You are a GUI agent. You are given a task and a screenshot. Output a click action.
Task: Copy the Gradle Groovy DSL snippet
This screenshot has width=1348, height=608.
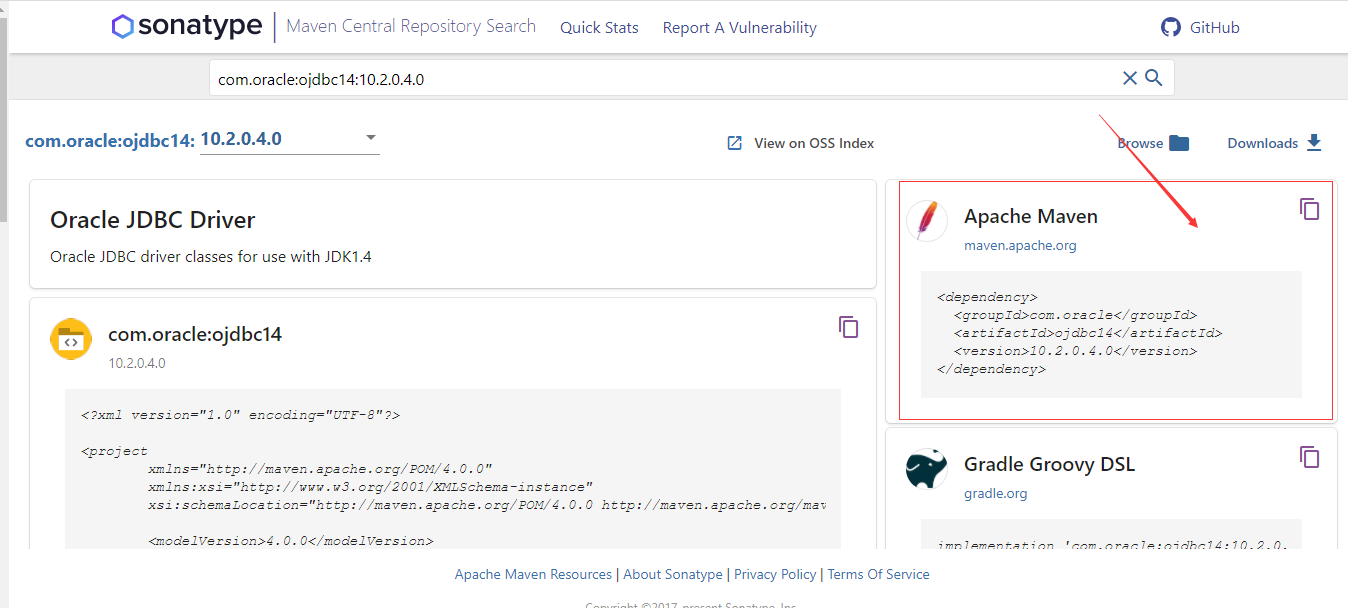pyautogui.click(x=1310, y=457)
